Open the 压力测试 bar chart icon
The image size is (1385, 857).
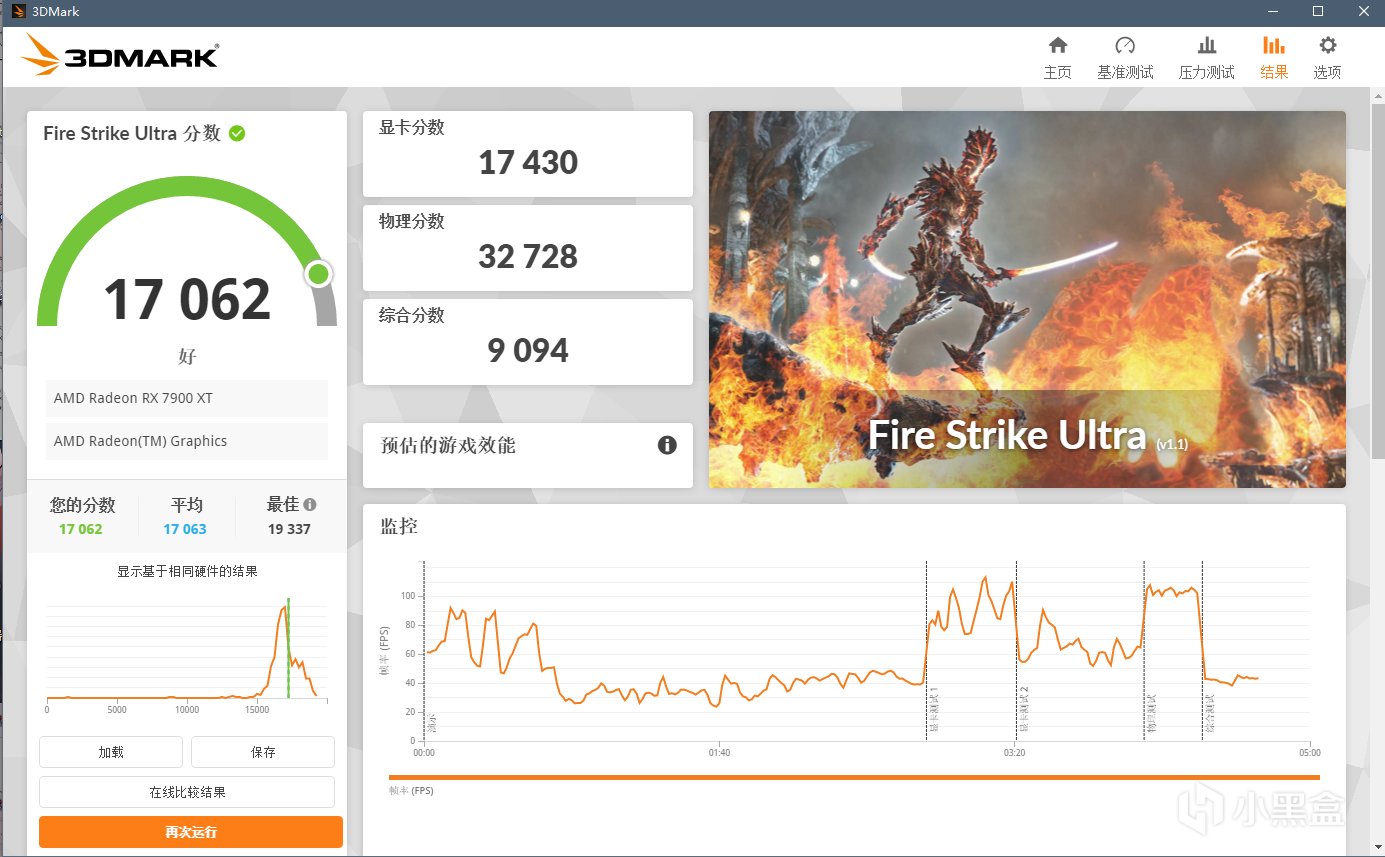(x=1207, y=45)
